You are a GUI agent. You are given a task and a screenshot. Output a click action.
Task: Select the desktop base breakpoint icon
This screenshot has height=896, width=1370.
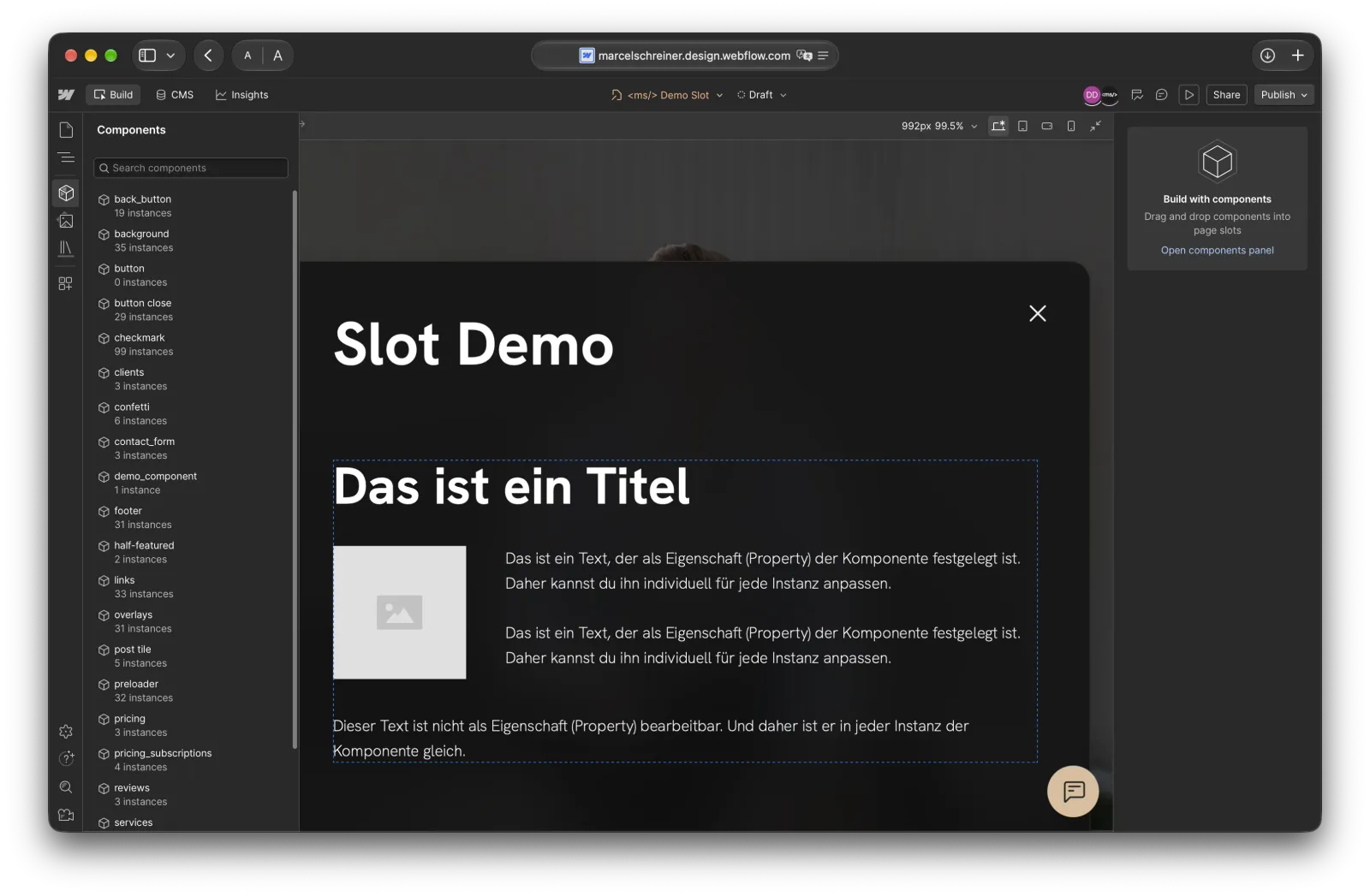(x=998, y=126)
